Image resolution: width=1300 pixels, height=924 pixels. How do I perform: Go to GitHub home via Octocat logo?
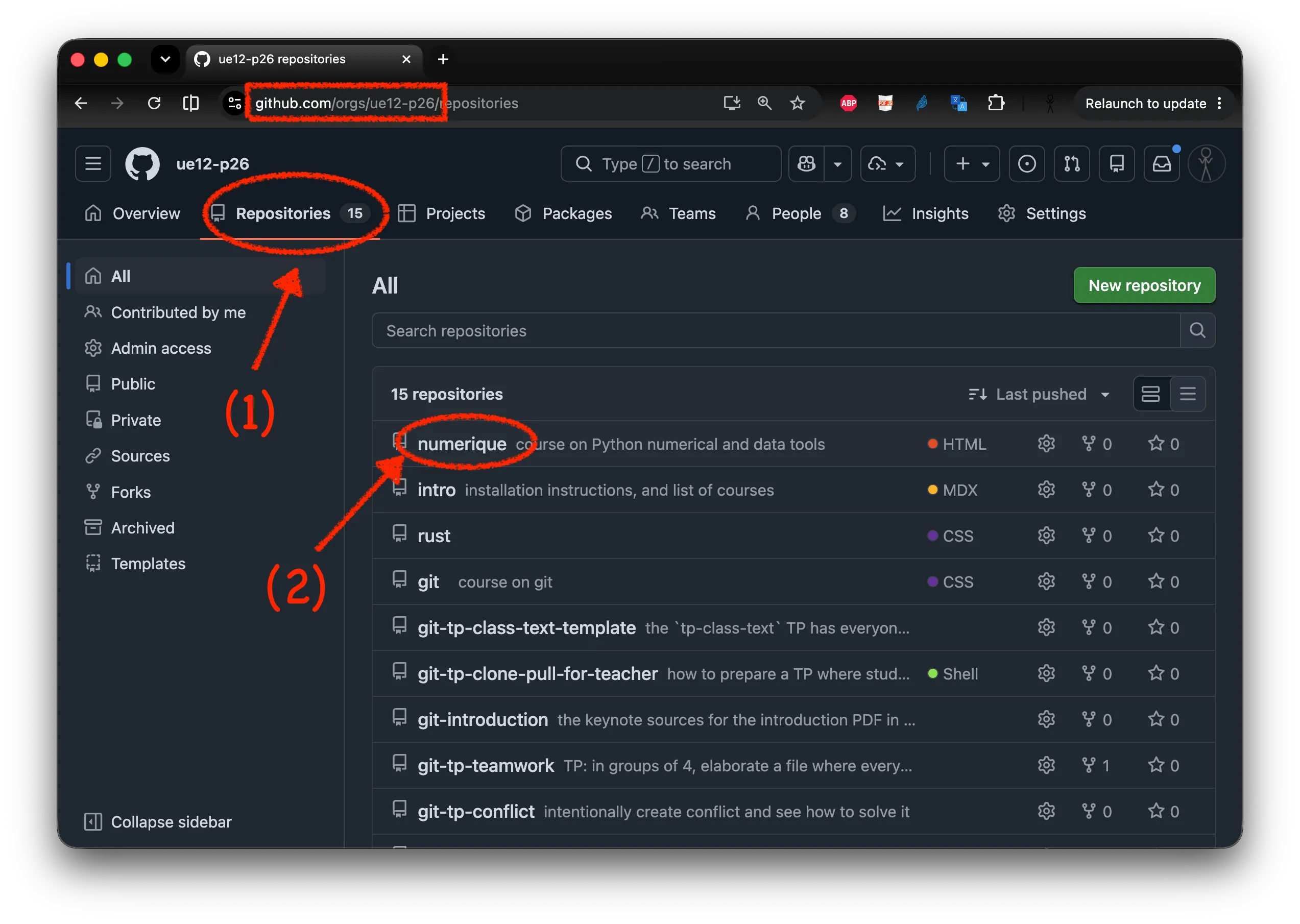coord(142,164)
